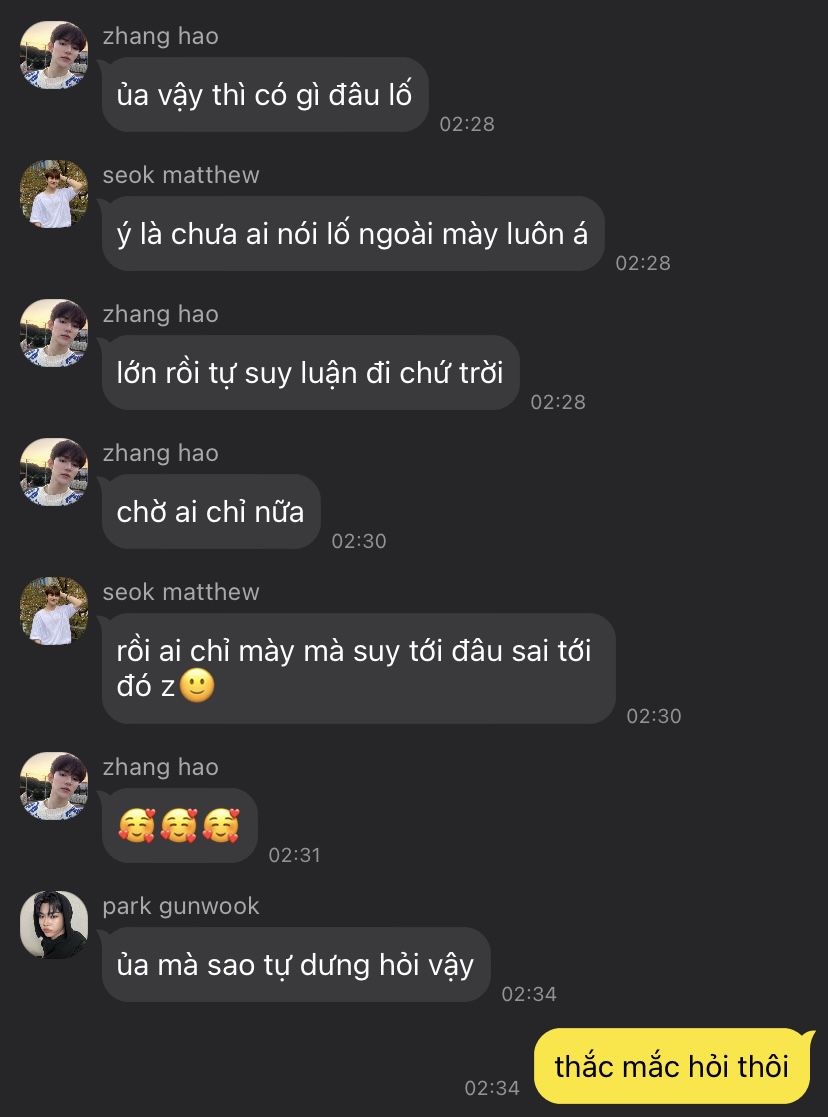
Task: Tap park gunwook's profile picture
Action: (x=53, y=925)
